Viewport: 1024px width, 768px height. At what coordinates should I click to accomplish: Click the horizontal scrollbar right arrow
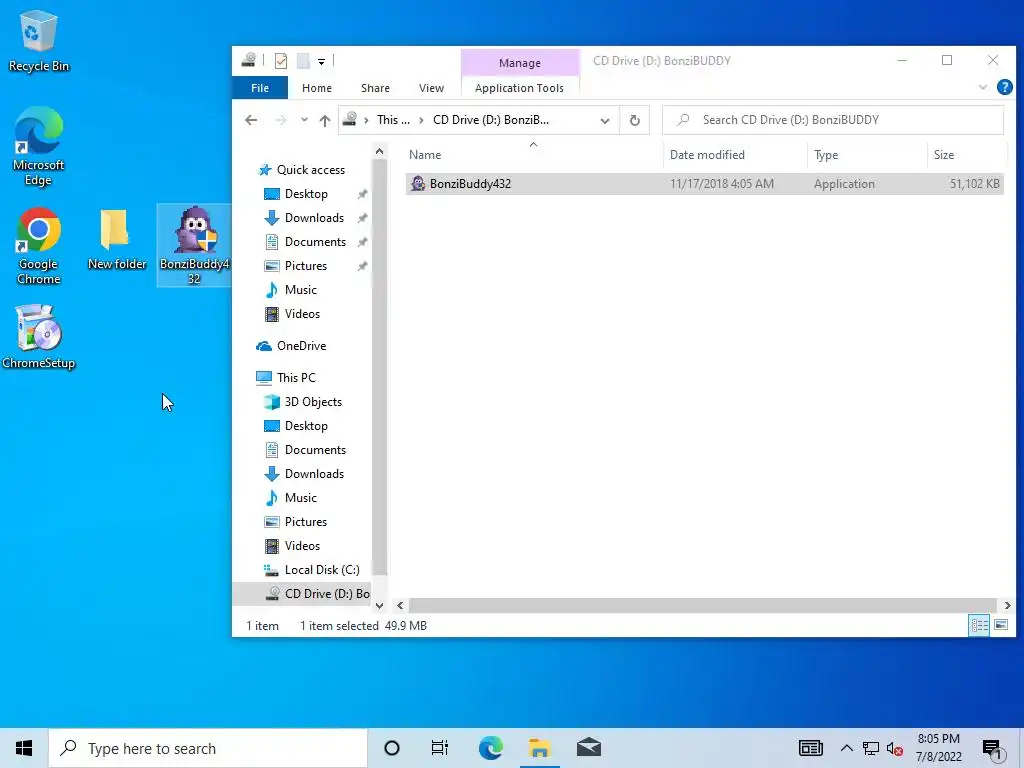(x=1008, y=605)
